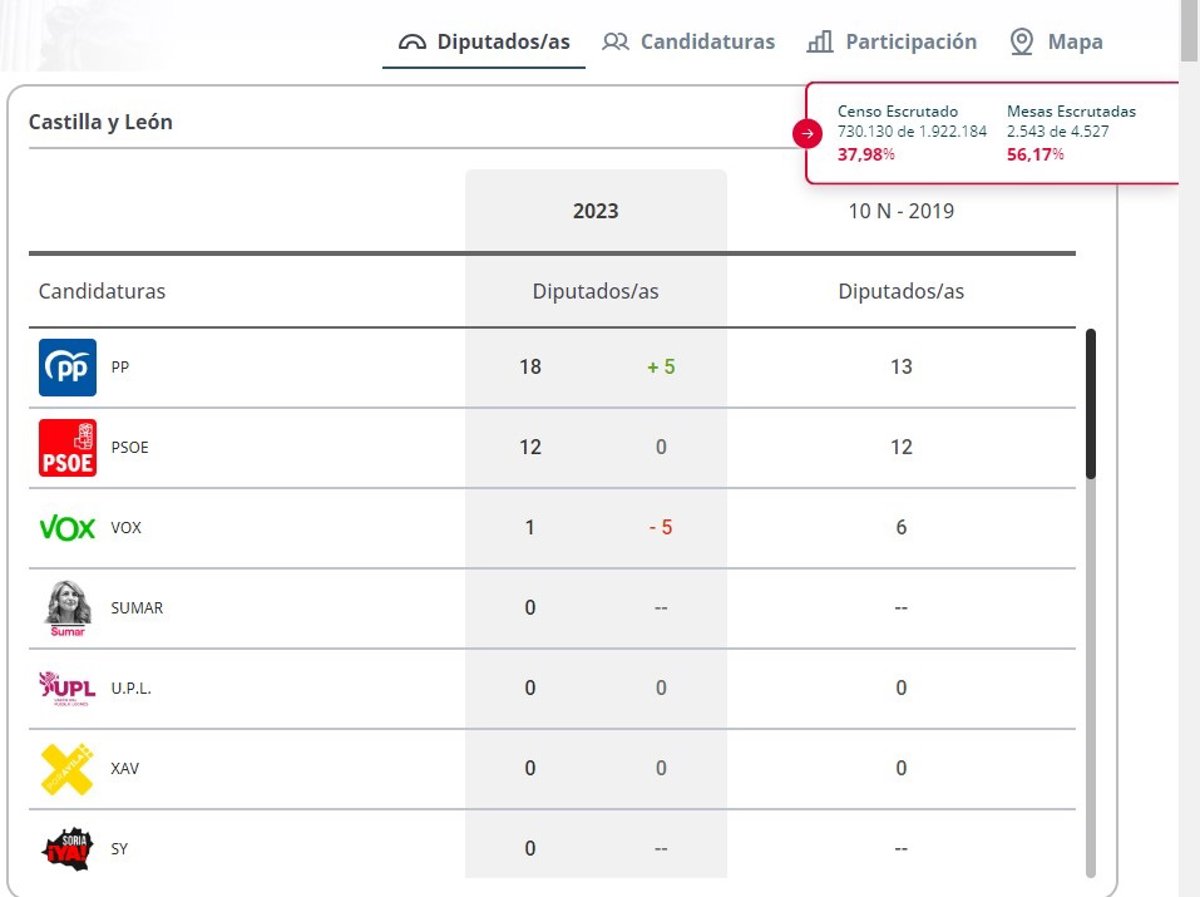Select the 10 N - 2019 column header
This screenshot has height=897, width=1200.
901,211
